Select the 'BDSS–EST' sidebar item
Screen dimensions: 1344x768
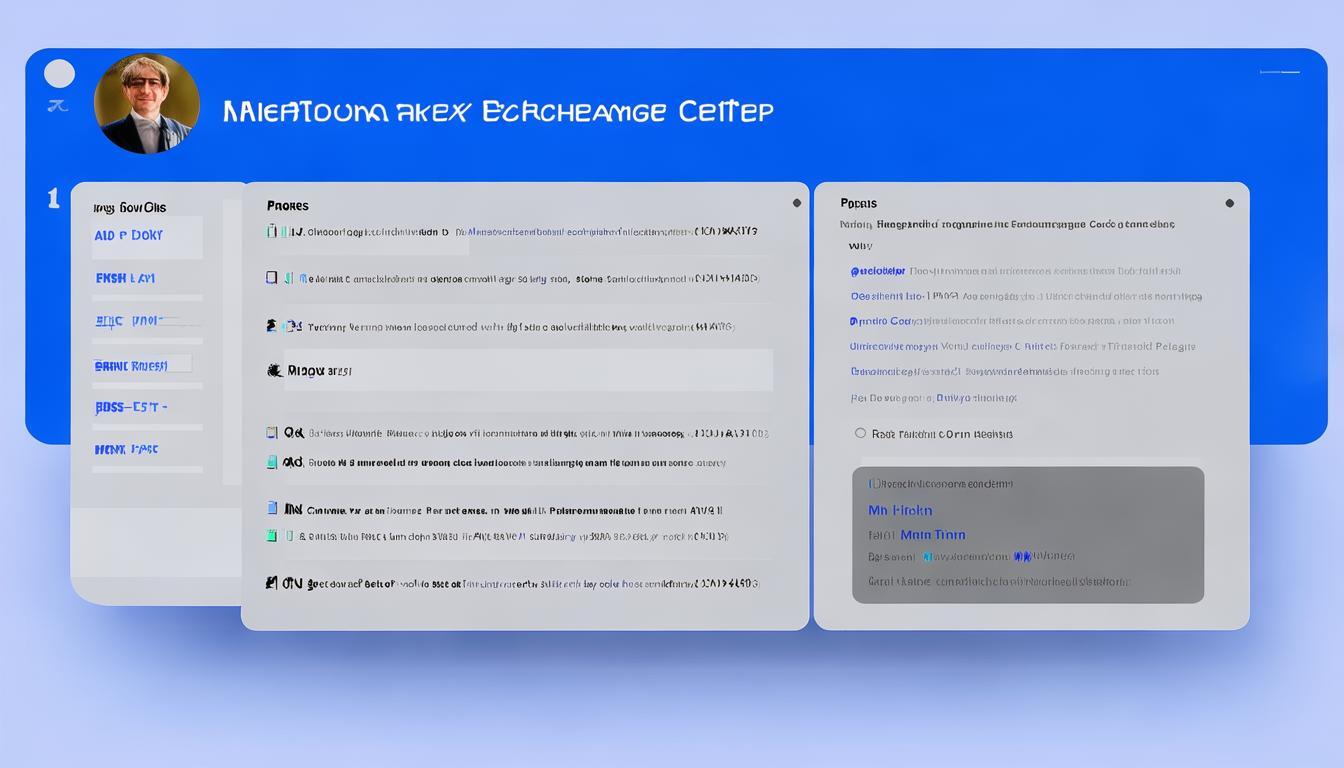[x=130, y=408]
